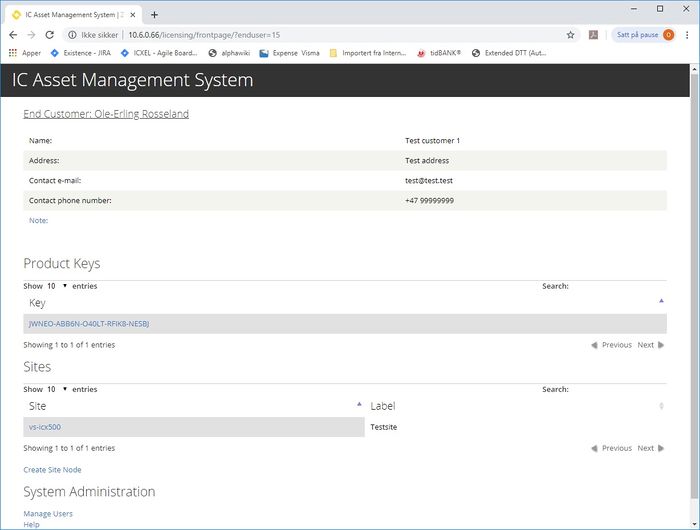700x530 pixels.
Task: Click Next in Product Keys pagination
Action: point(651,345)
